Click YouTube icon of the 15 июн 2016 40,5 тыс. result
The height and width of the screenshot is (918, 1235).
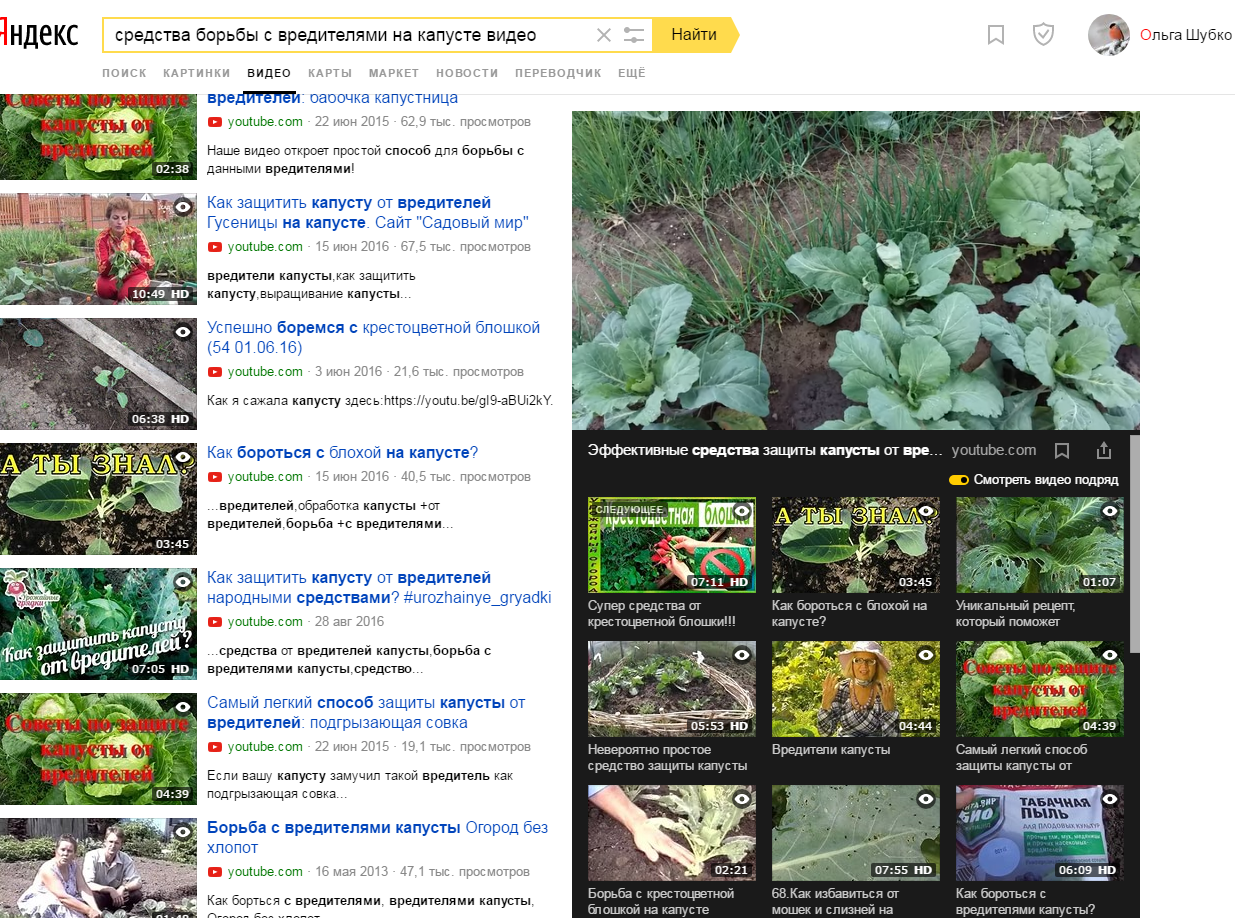click(214, 477)
